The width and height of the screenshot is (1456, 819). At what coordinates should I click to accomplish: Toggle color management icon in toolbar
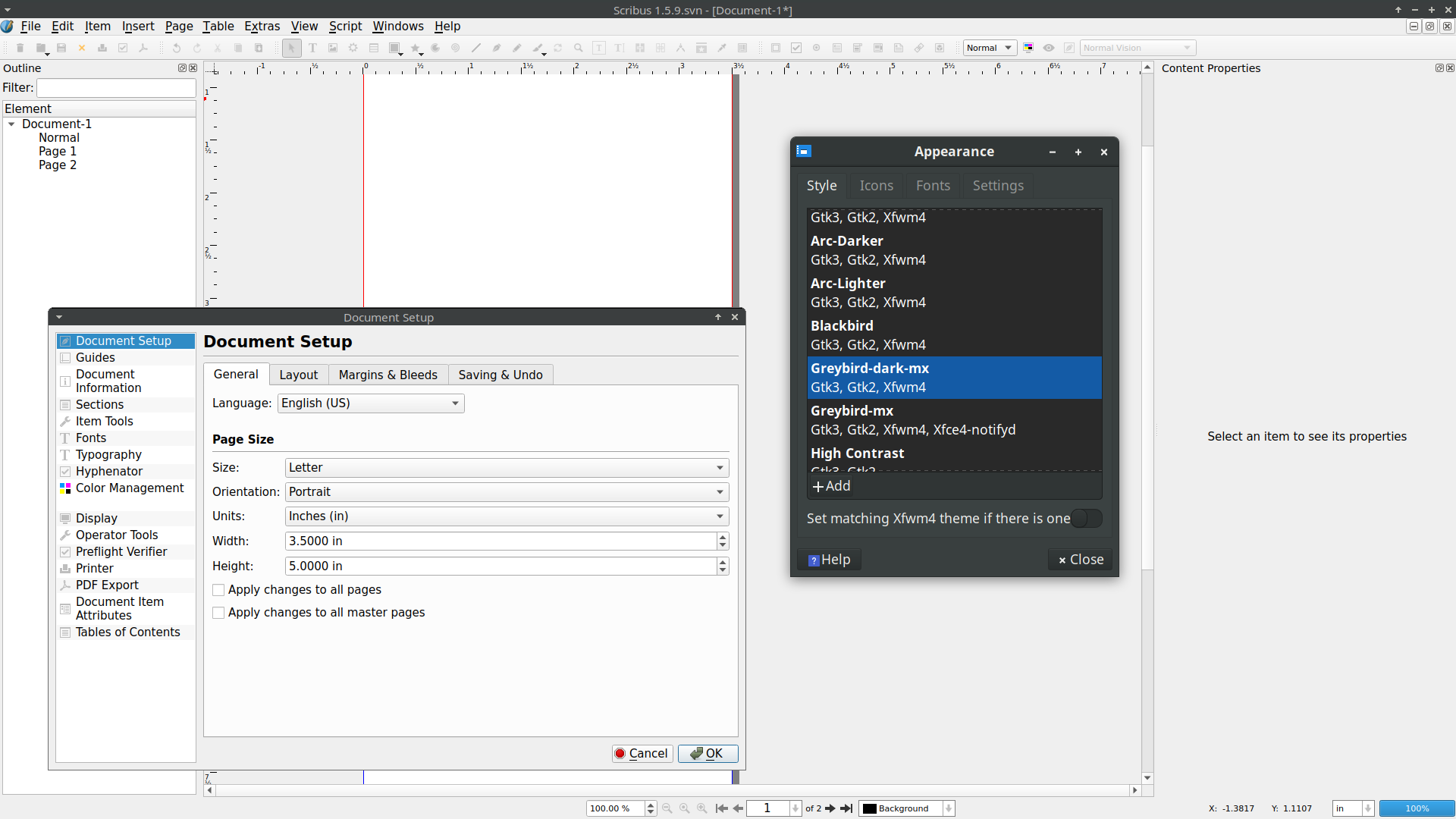(1028, 48)
